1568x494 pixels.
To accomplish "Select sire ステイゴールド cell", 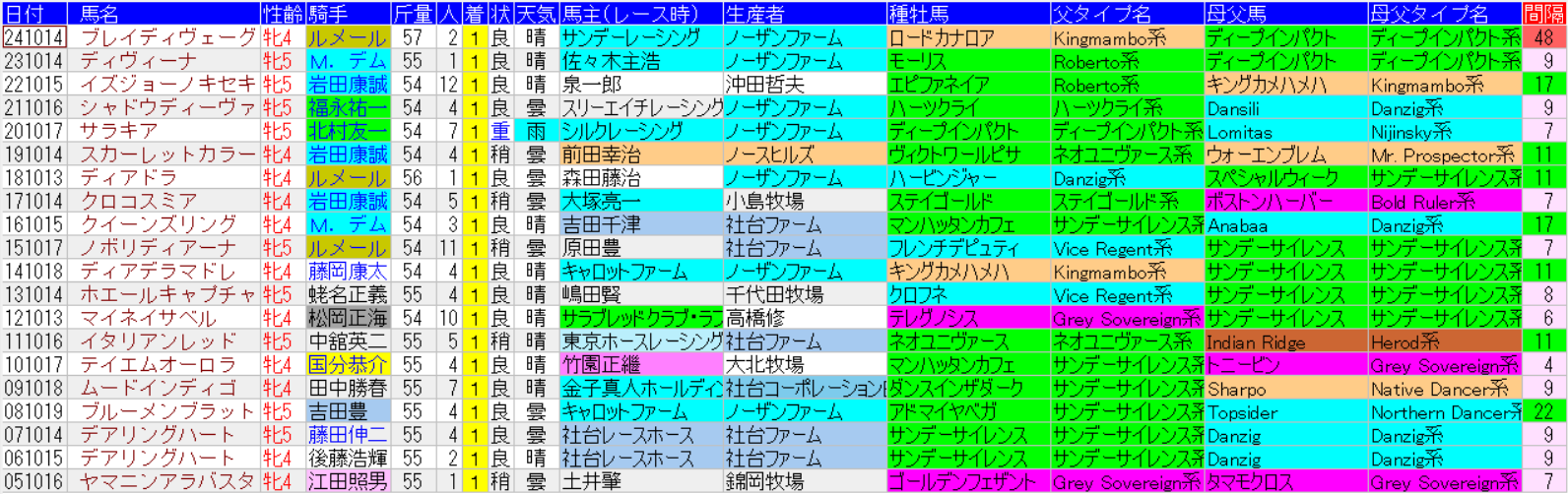I will click(968, 202).
